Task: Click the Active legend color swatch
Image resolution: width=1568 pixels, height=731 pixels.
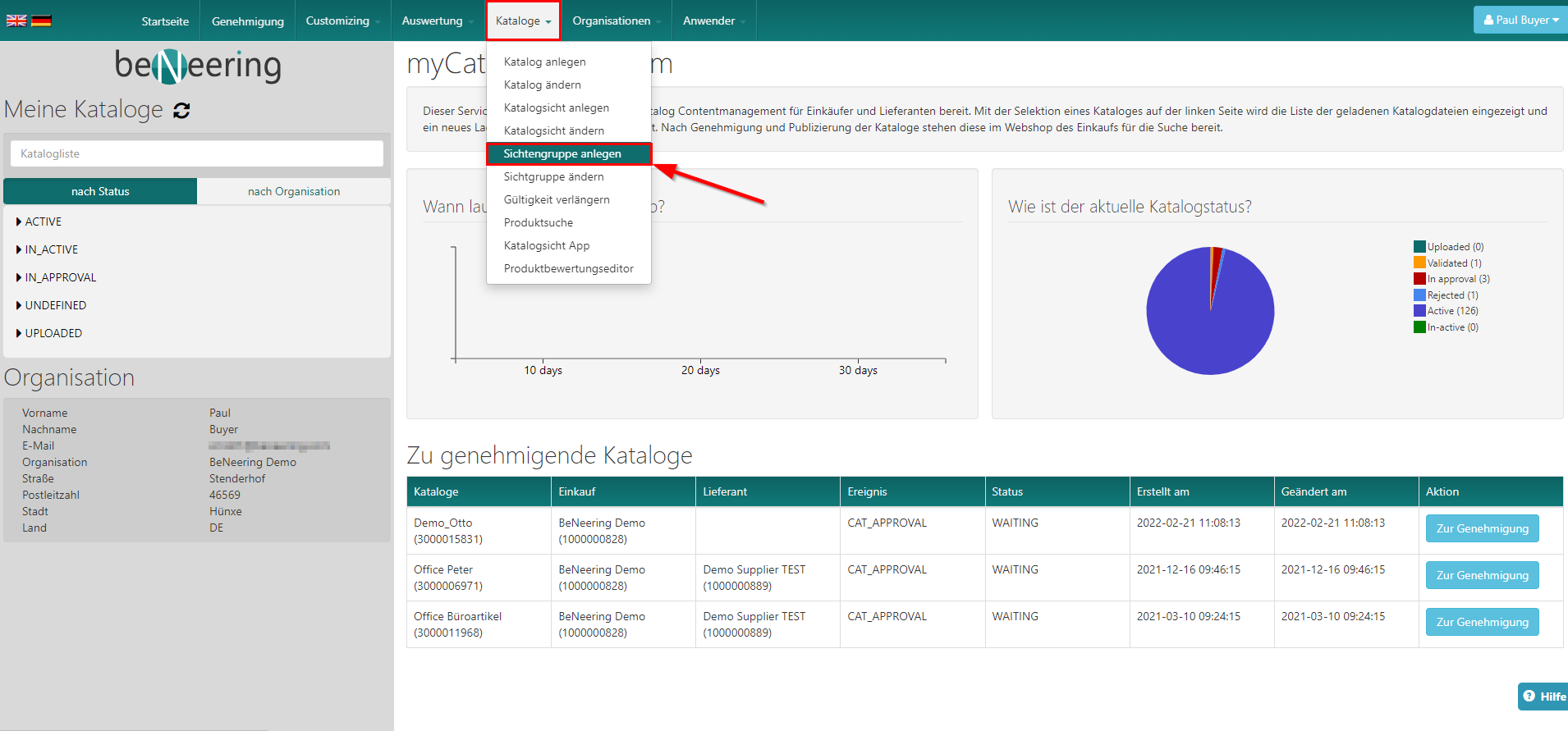Action: click(1419, 311)
